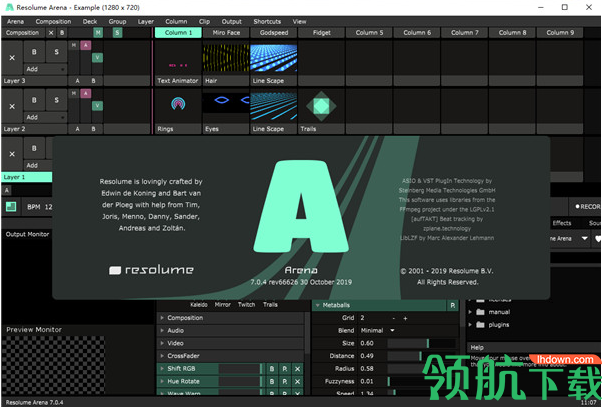
Task: Clear Layer 2 with its X button
Action: [x=12, y=106]
